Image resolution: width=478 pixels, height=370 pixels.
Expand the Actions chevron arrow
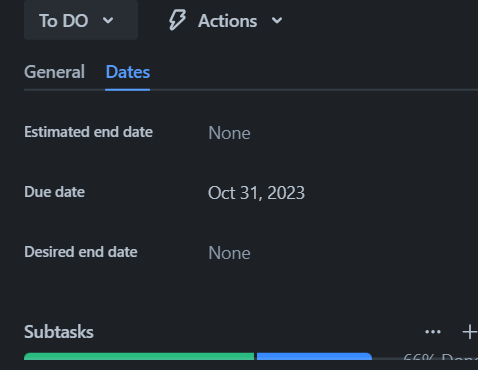[x=277, y=21]
